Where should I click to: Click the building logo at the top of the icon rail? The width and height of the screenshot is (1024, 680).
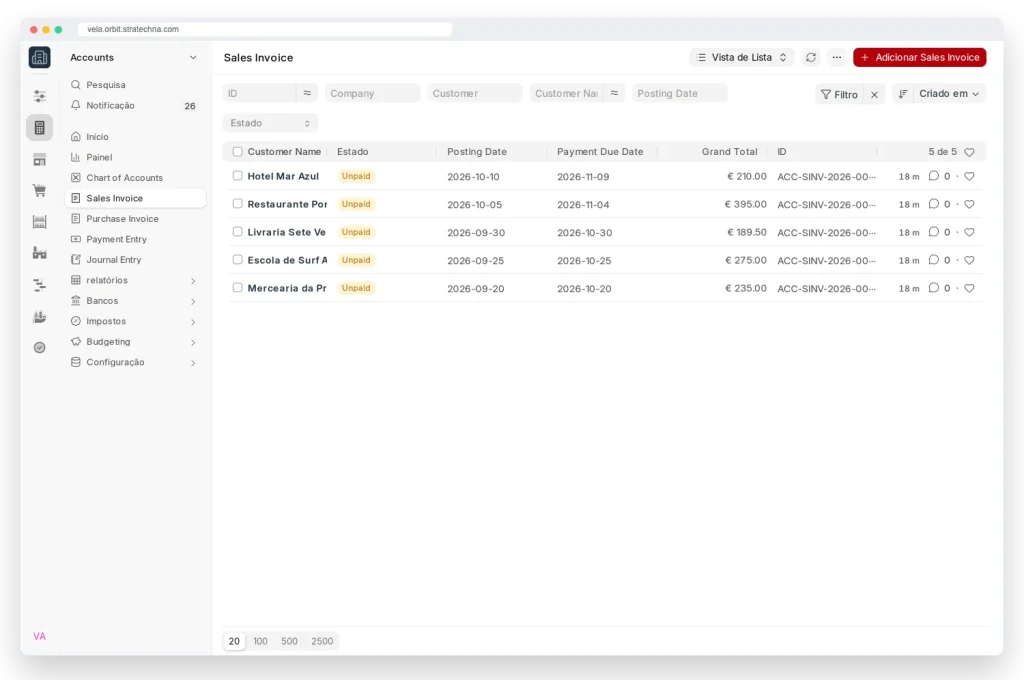(39, 57)
